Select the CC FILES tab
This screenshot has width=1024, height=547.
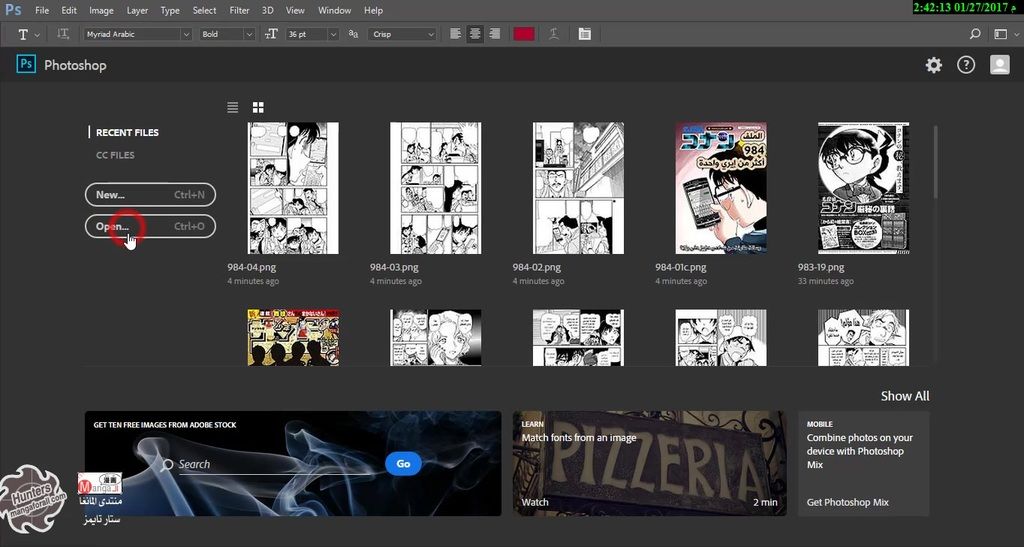click(115, 155)
